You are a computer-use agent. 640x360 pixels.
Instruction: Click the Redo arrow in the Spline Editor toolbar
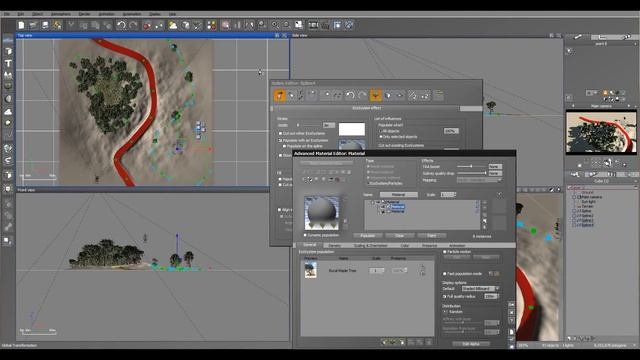[x=362, y=96]
